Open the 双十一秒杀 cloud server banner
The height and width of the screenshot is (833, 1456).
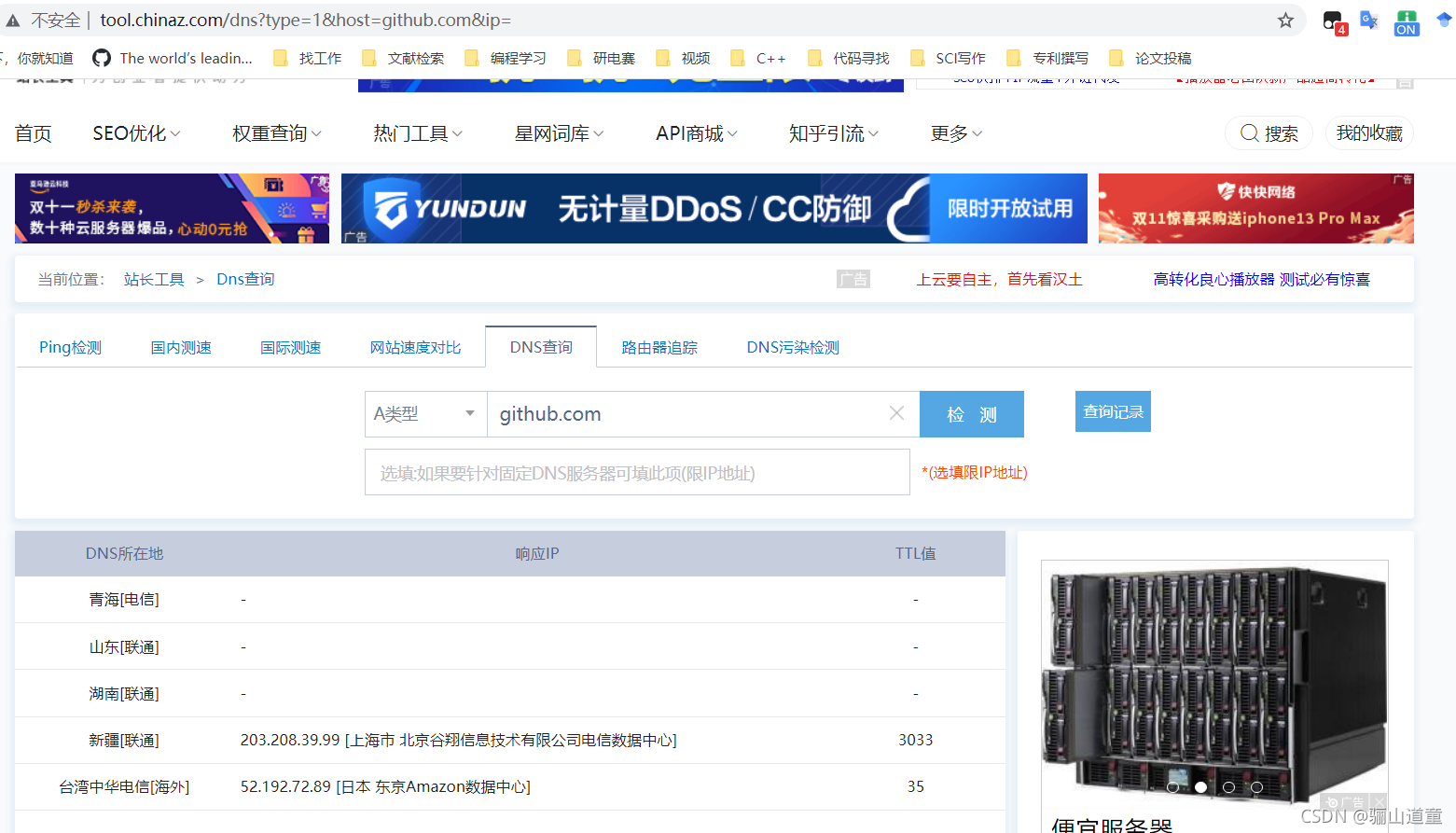[x=172, y=208]
